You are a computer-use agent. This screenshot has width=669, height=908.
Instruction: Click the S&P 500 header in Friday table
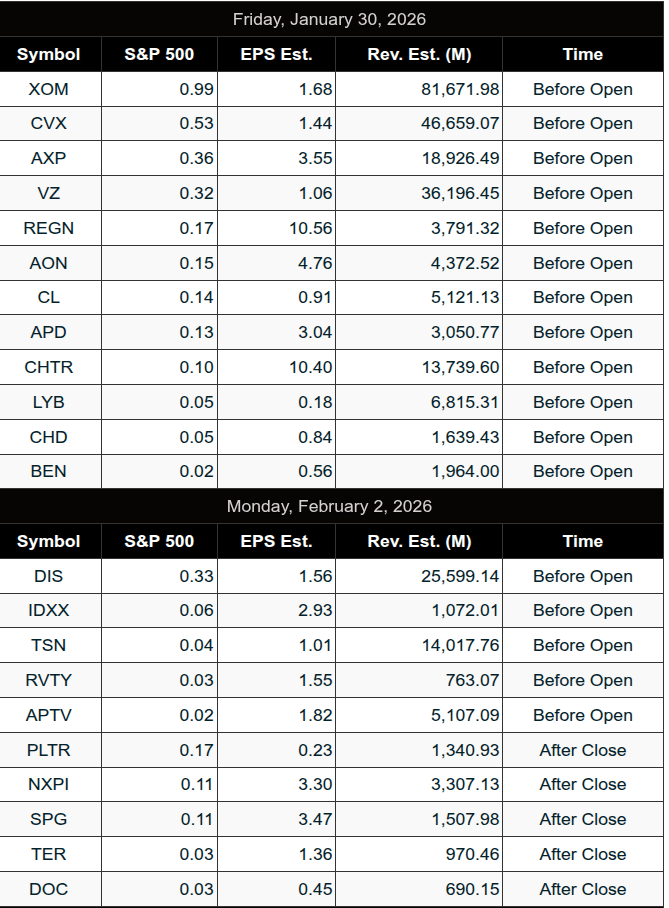(159, 54)
